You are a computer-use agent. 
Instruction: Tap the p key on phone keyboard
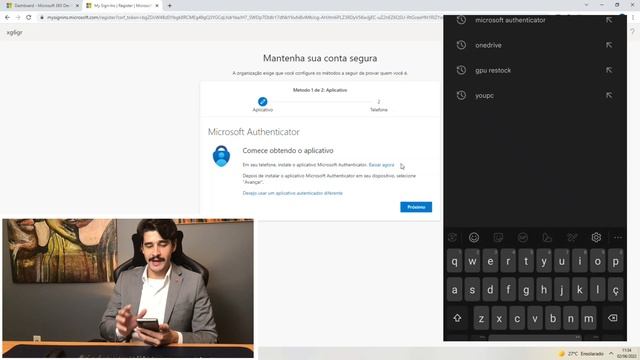coord(616,261)
